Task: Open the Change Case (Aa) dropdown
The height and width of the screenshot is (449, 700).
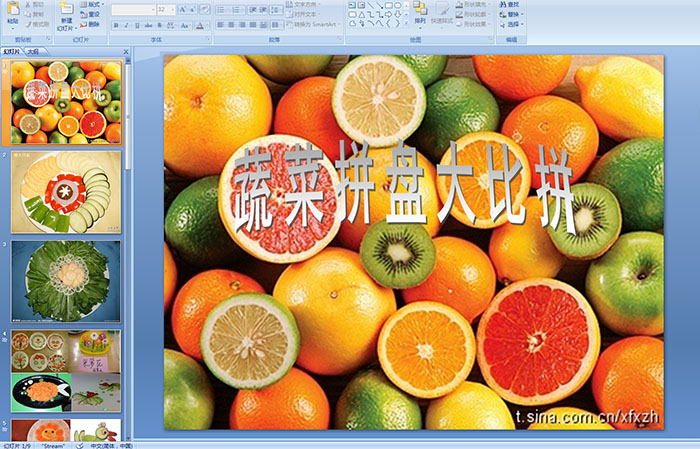Action: click(185, 25)
